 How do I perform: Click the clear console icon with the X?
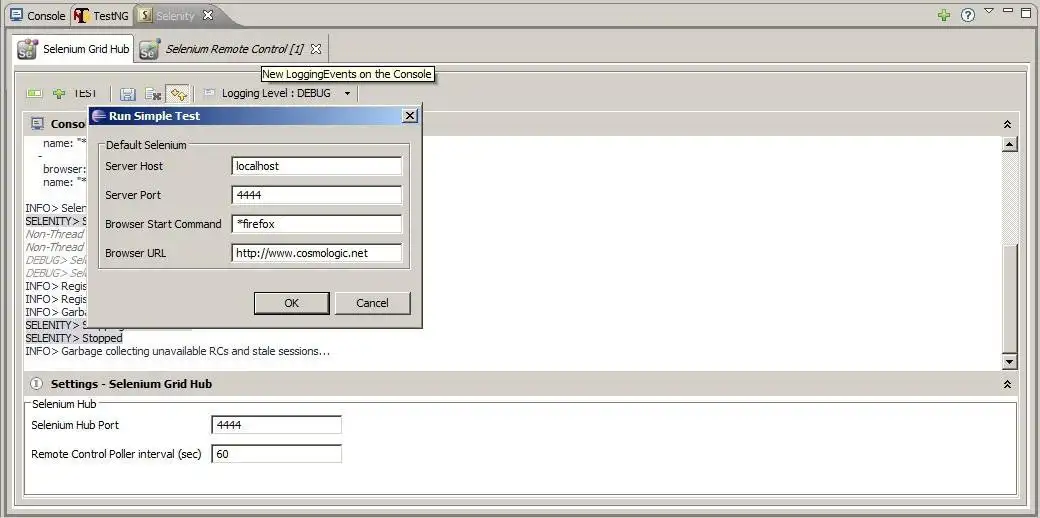click(x=153, y=94)
